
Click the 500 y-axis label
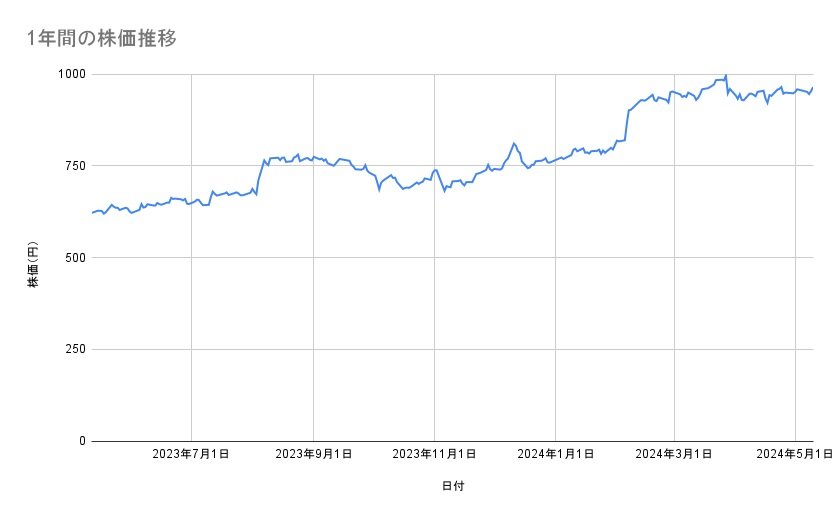click(75, 258)
